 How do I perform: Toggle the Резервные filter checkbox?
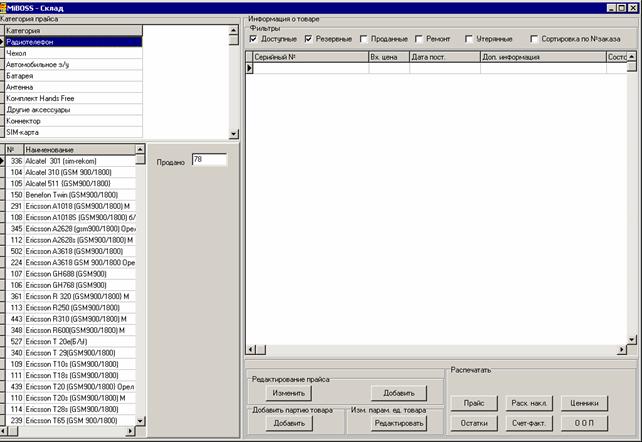coord(308,39)
